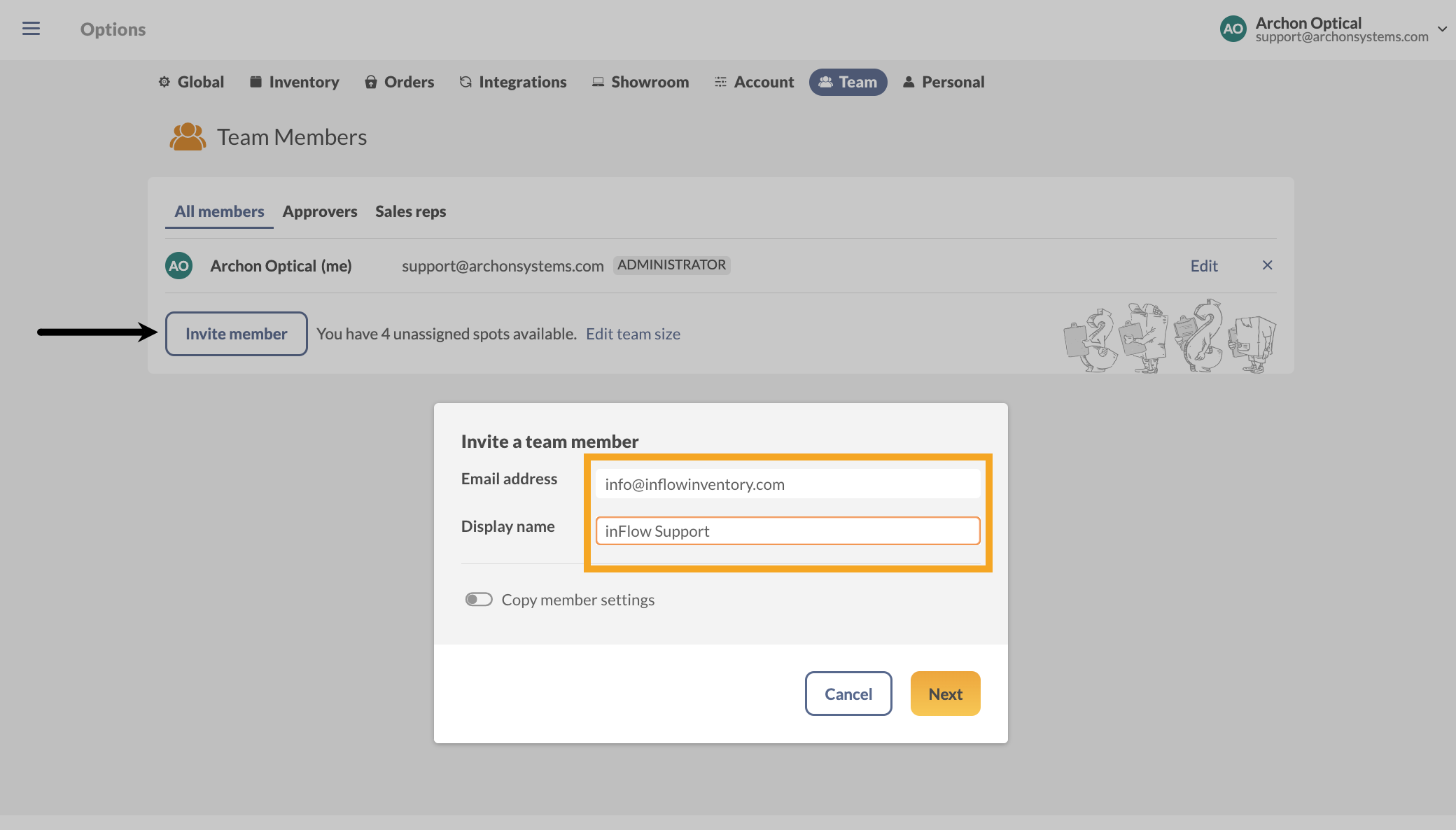Switch to the Sales reps tab
The image size is (1456, 830).
[x=410, y=211]
